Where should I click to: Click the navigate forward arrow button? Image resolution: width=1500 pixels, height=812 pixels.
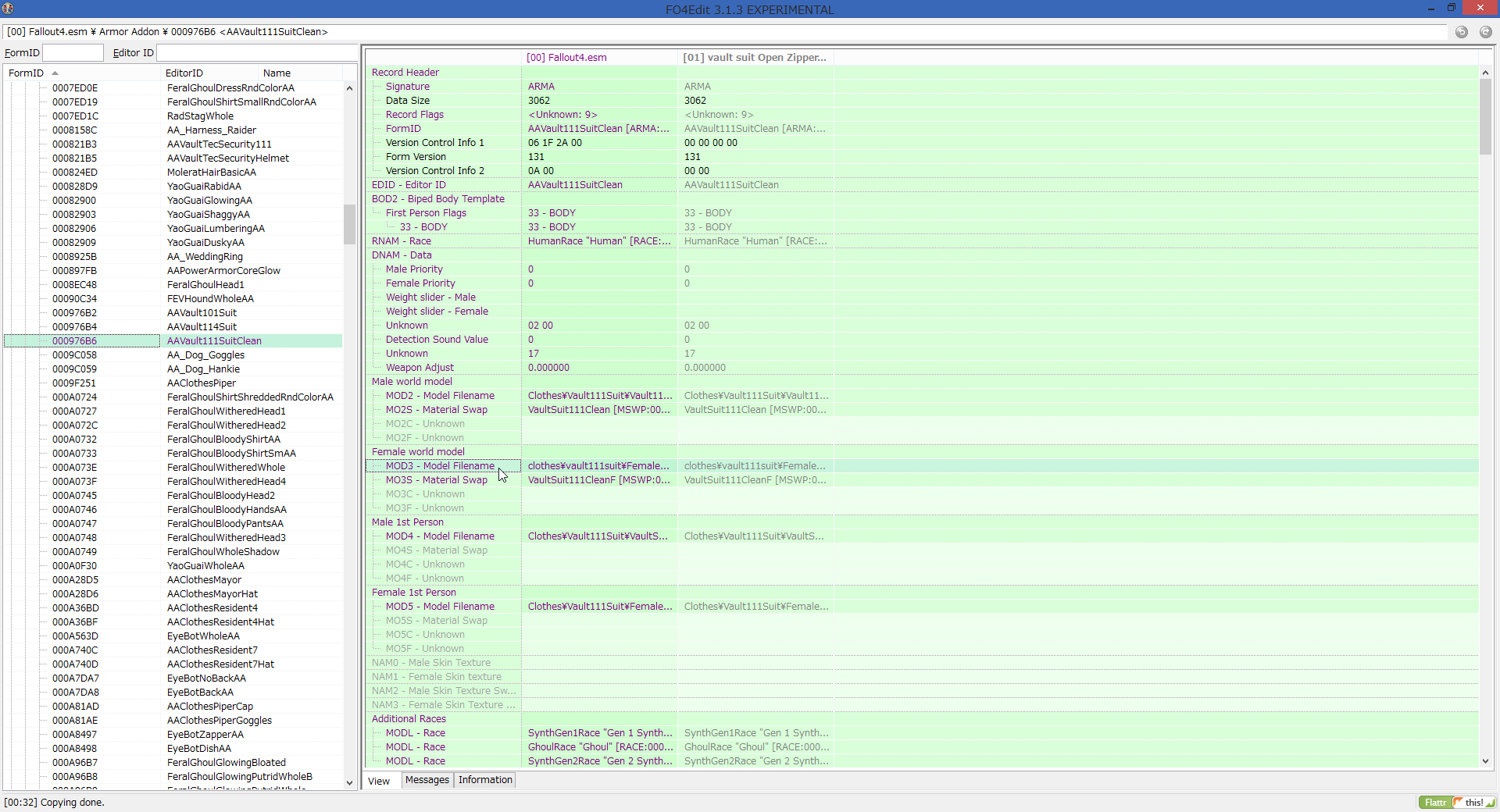point(1486,32)
